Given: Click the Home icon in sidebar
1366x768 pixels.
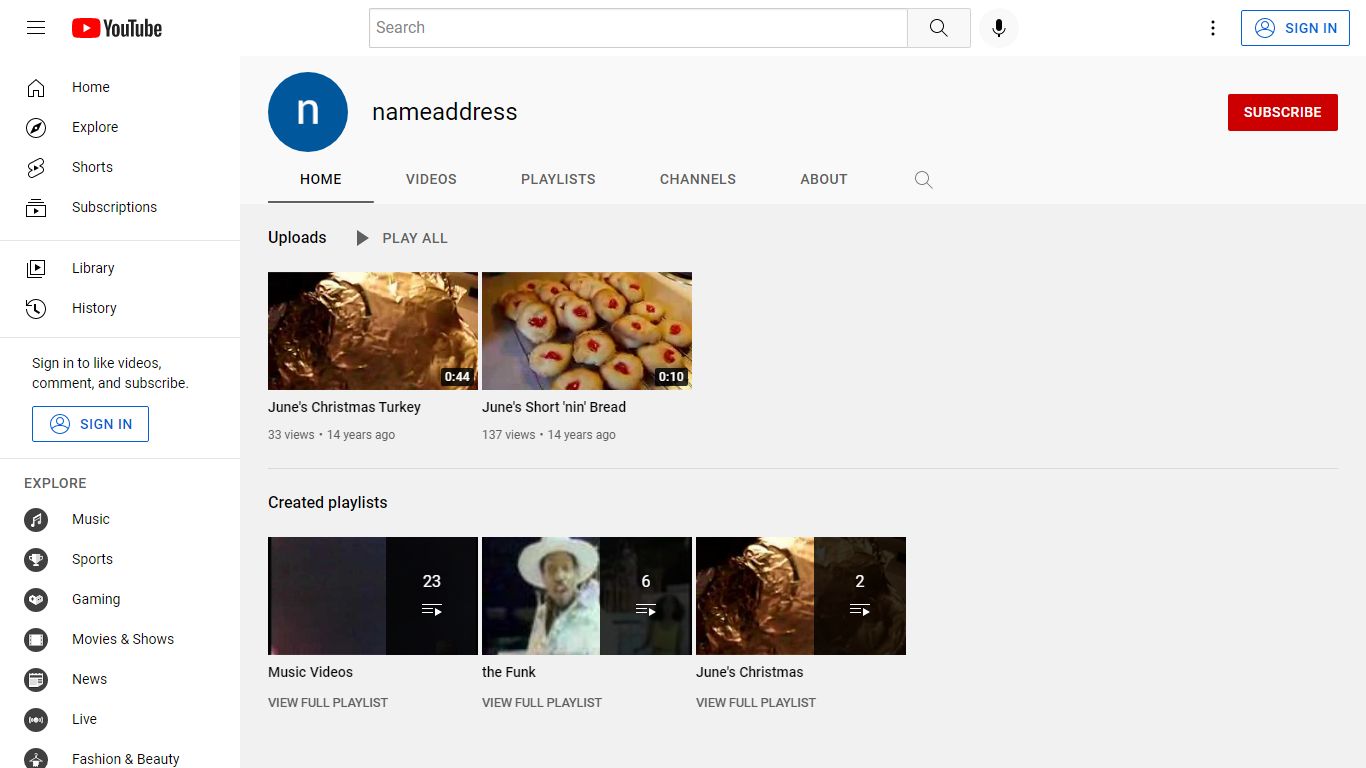Looking at the screenshot, I should [36, 88].
